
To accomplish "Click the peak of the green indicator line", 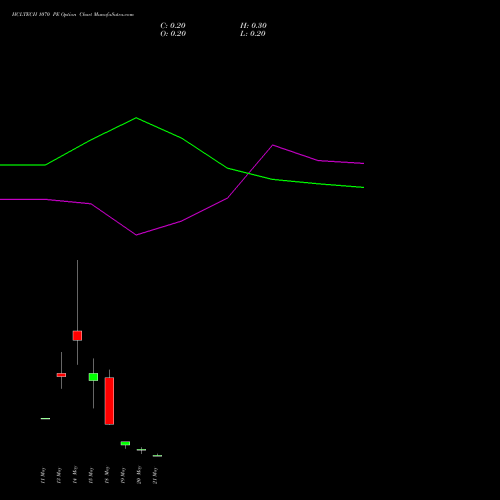I will [136, 118].
